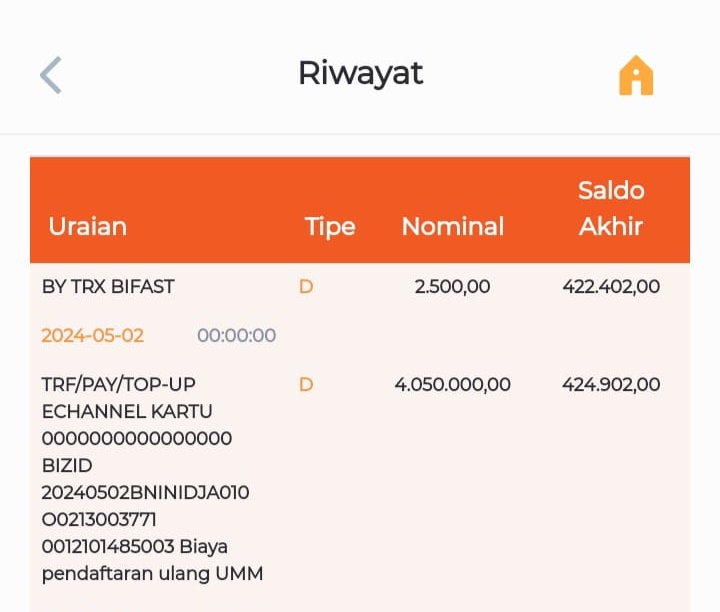Select the Tipe column header
Image resolution: width=720 pixels, height=612 pixels.
click(330, 227)
